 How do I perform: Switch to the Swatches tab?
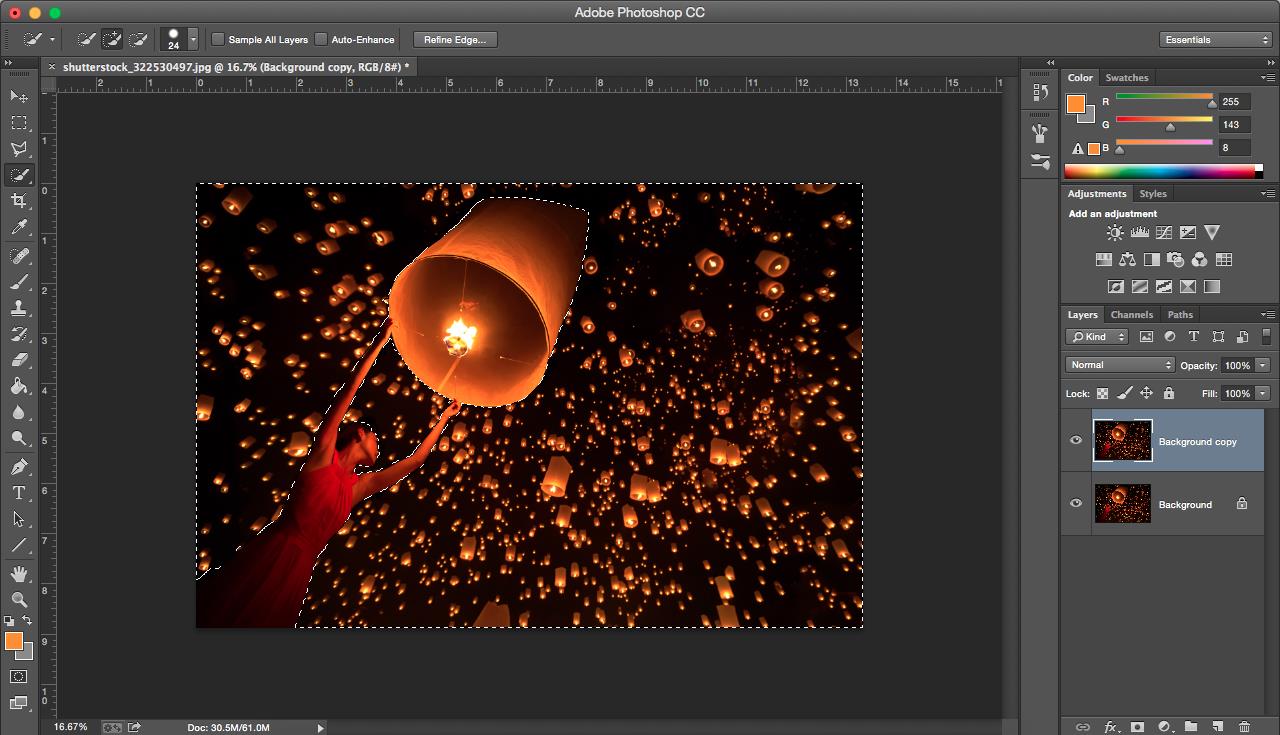tap(1127, 77)
